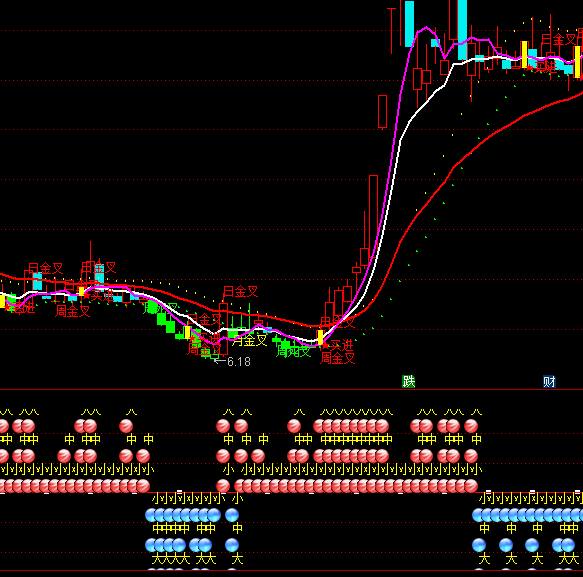
Task: Click the isolated blue ball beside 小
Action: click(232, 515)
